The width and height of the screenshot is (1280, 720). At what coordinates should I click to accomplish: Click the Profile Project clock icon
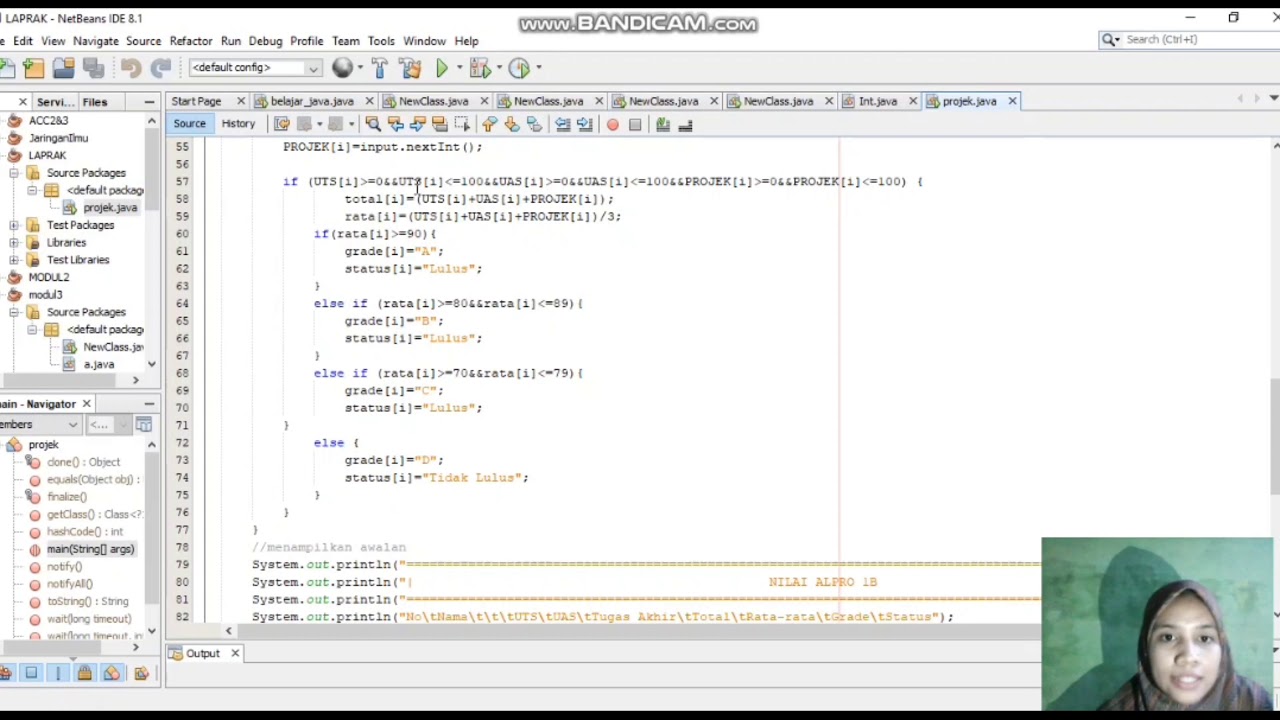[518, 68]
